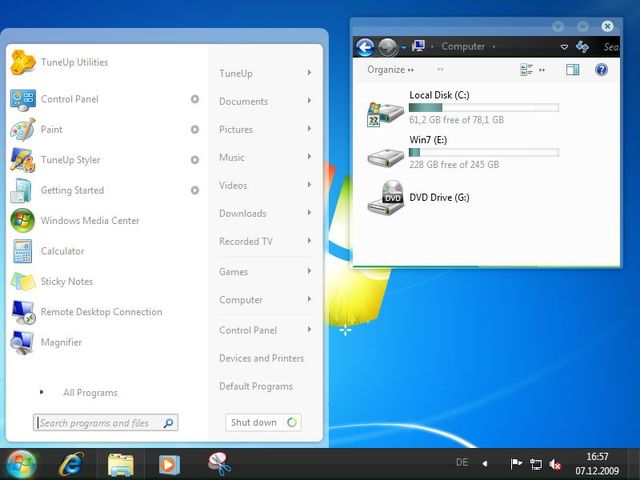Click muted volume tray icon
640x480 pixels.
tap(555, 464)
